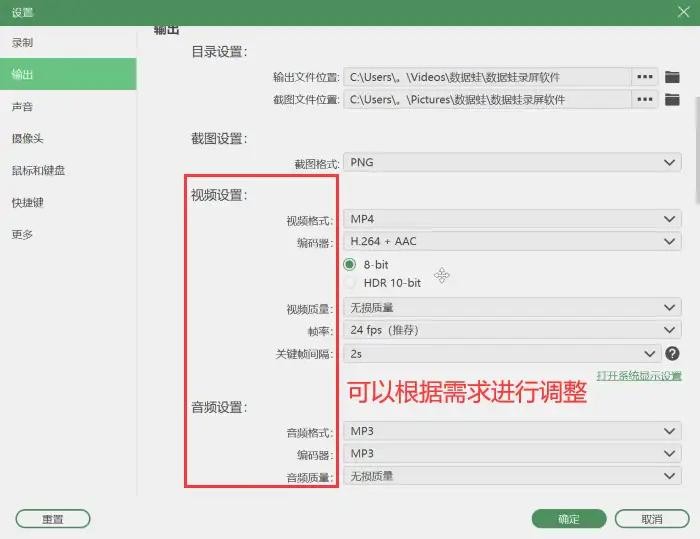
Task: Select the 8-bit radio option
Action: 350,265
